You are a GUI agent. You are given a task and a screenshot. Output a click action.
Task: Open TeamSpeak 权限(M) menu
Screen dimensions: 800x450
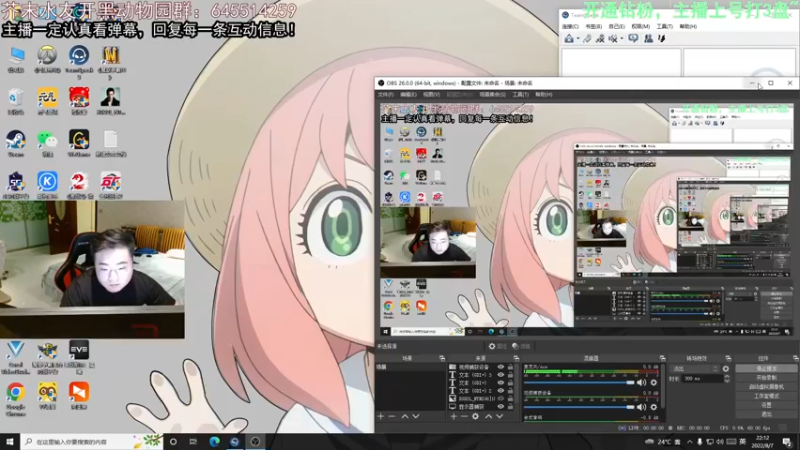640,27
